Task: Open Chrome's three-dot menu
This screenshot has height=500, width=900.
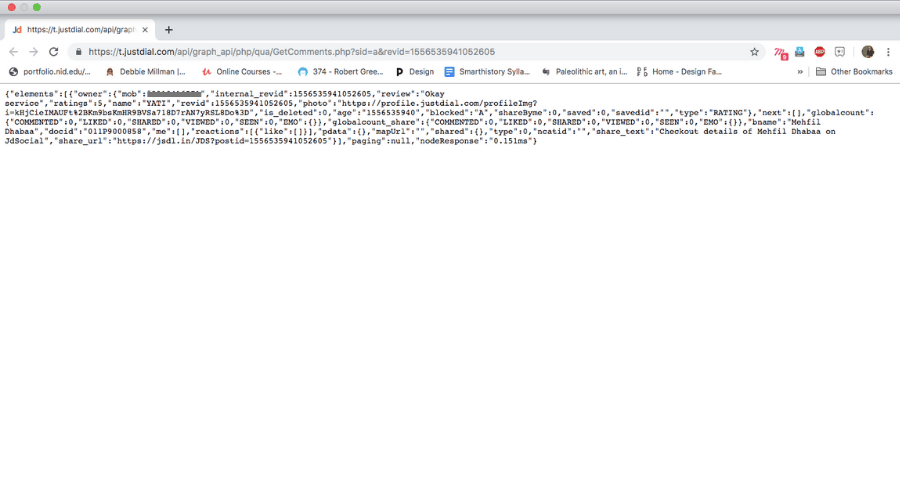Action: click(887, 52)
